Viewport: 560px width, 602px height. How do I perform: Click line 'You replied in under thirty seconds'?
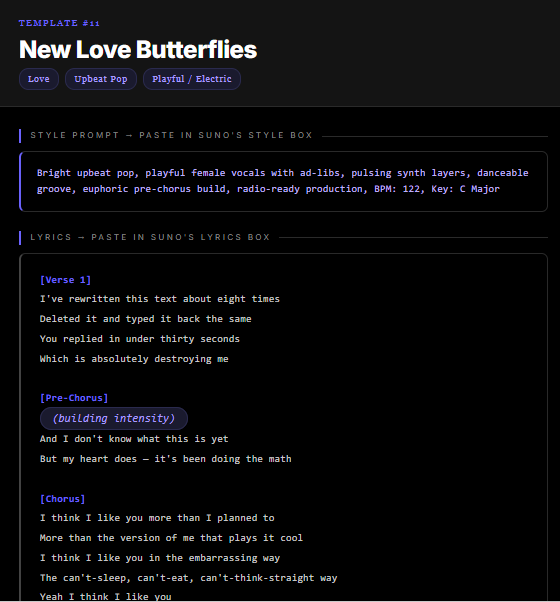click(140, 339)
